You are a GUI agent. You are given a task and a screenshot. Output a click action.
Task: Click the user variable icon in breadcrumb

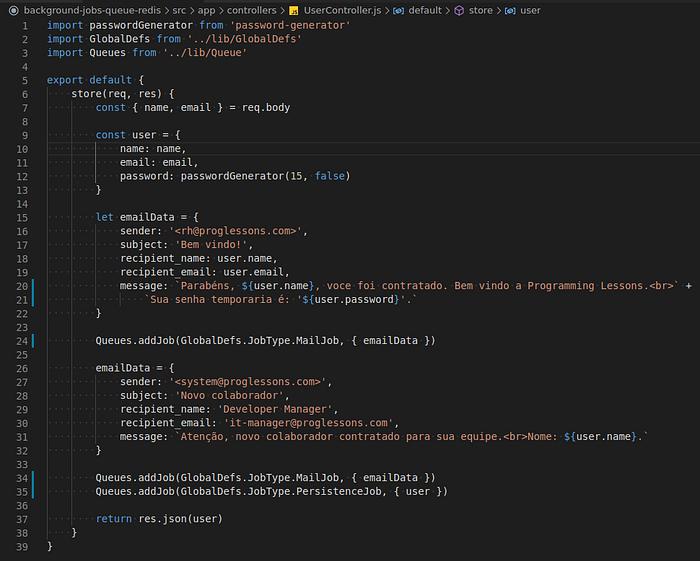click(510, 11)
